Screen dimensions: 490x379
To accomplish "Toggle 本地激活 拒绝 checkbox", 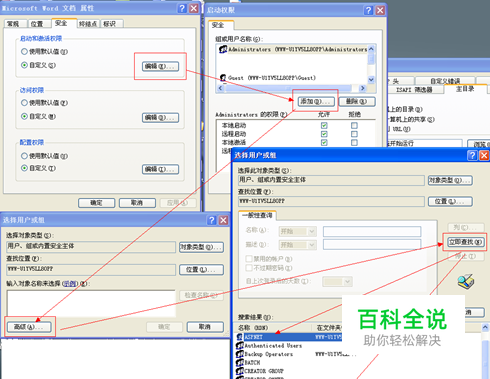I will point(354,142).
